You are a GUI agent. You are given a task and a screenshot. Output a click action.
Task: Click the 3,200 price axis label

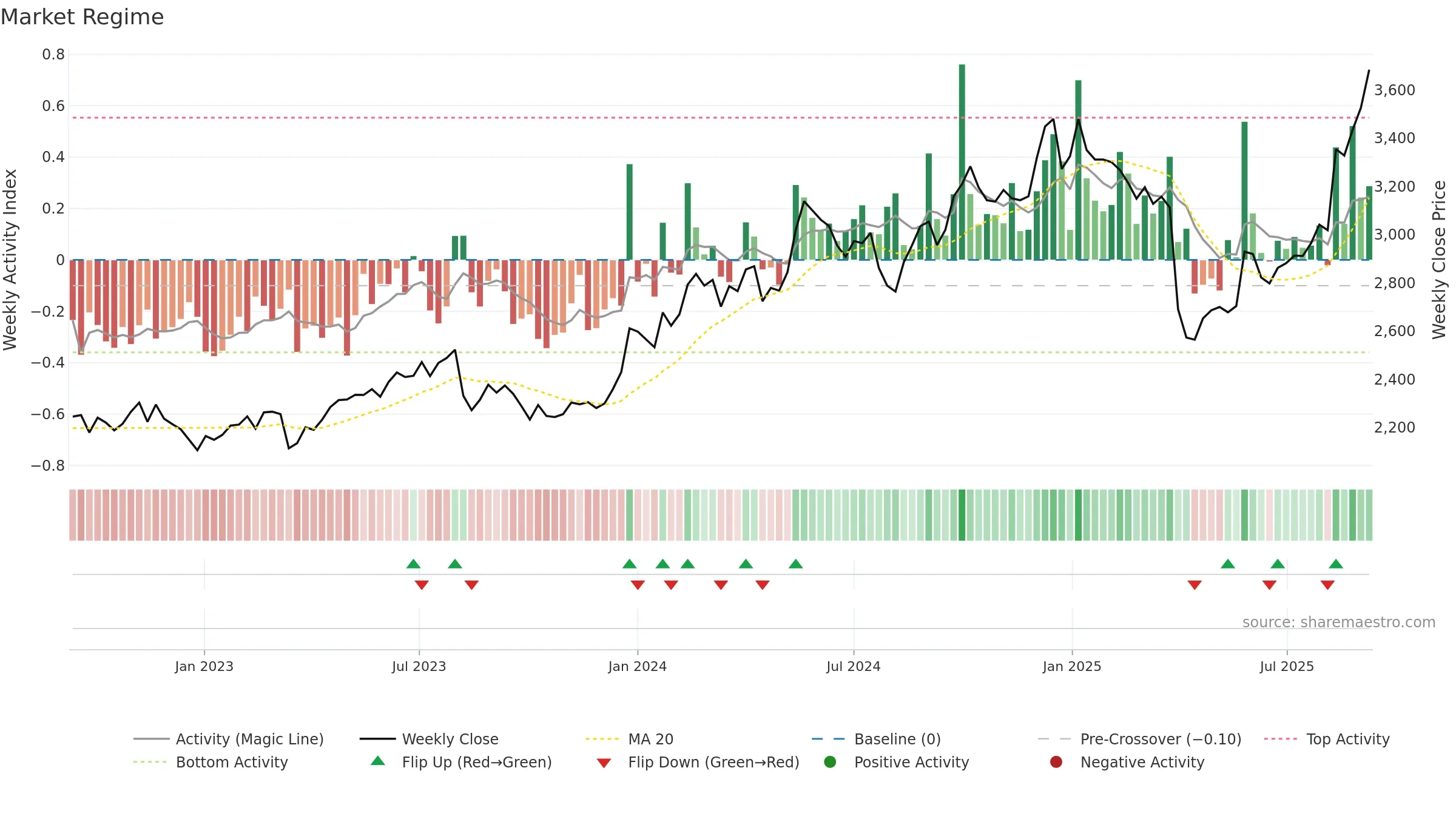1394,186
